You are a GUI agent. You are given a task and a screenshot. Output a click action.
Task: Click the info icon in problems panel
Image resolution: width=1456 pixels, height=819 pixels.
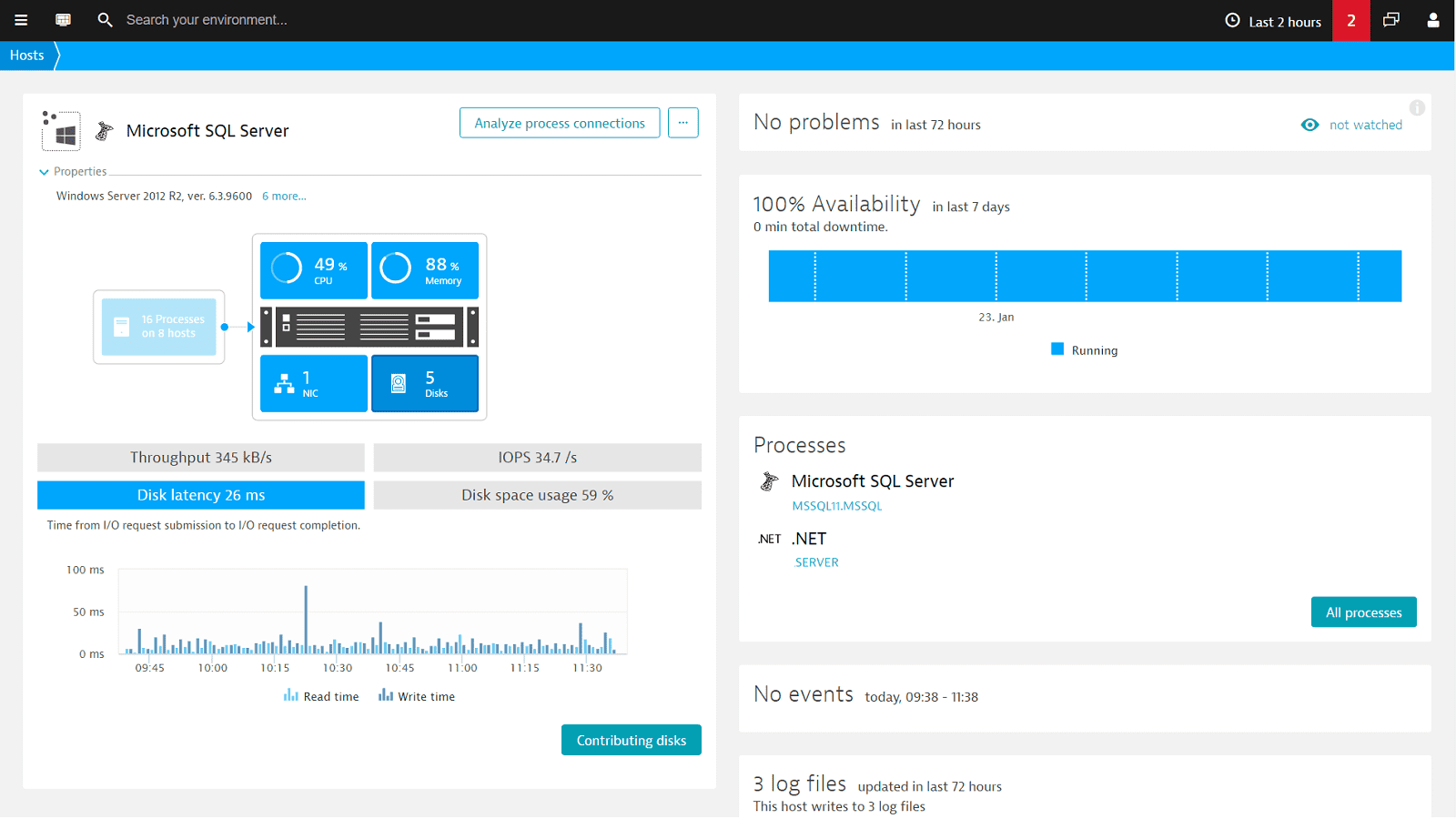[x=1417, y=107]
